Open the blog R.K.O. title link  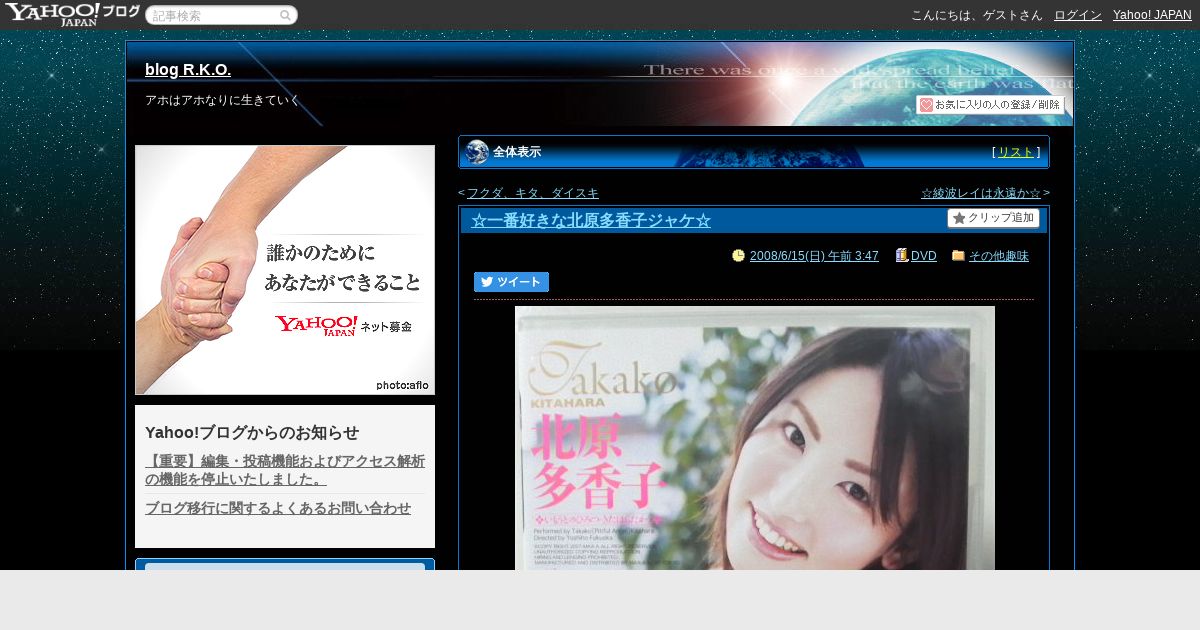coord(188,69)
